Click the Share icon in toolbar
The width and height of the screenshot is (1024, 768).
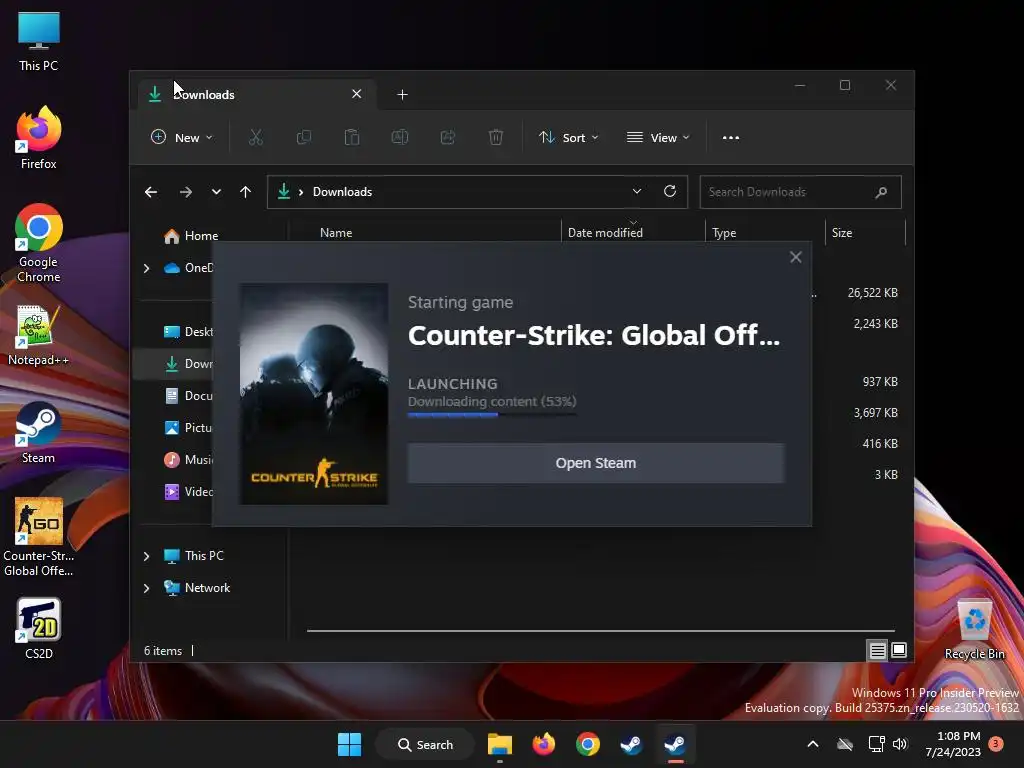[x=448, y=138]
